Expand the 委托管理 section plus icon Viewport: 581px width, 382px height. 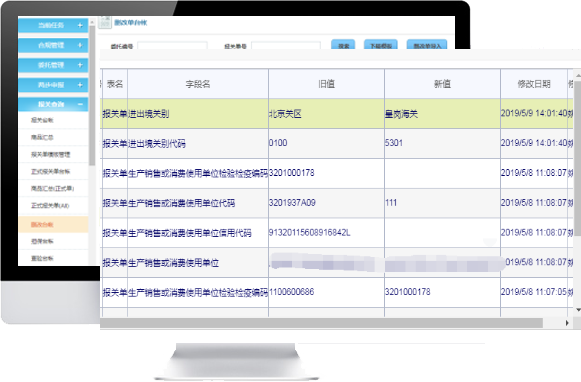pos(80,65)
